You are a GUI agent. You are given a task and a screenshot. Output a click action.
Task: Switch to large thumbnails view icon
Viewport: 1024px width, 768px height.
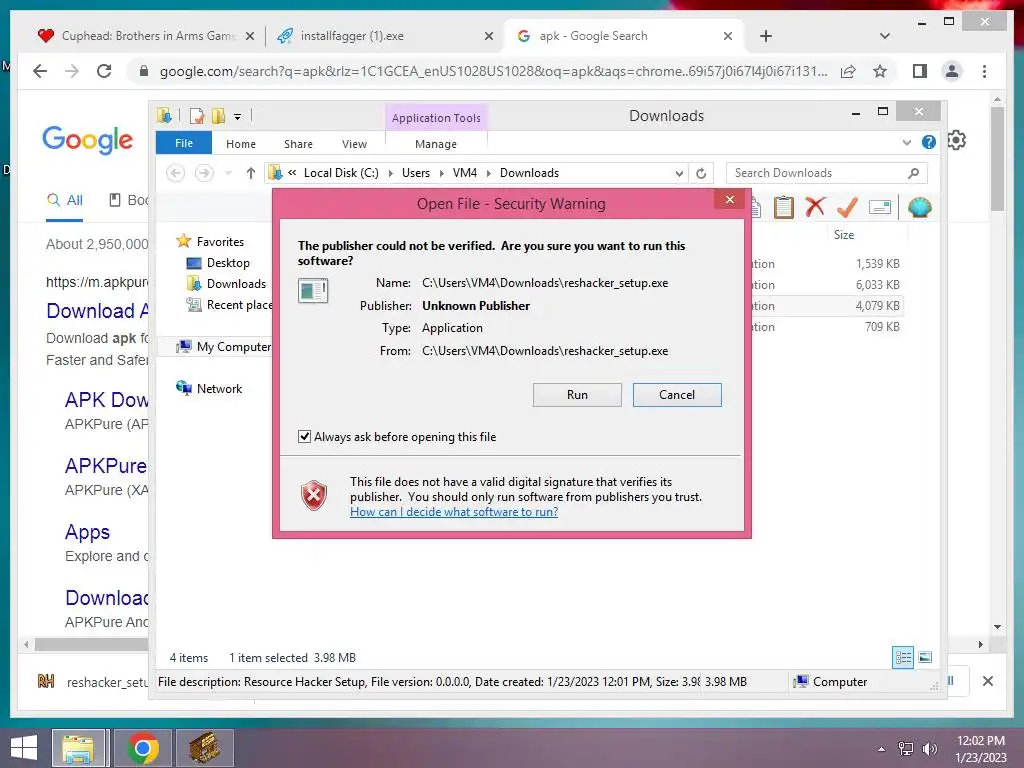pos(925,657)
